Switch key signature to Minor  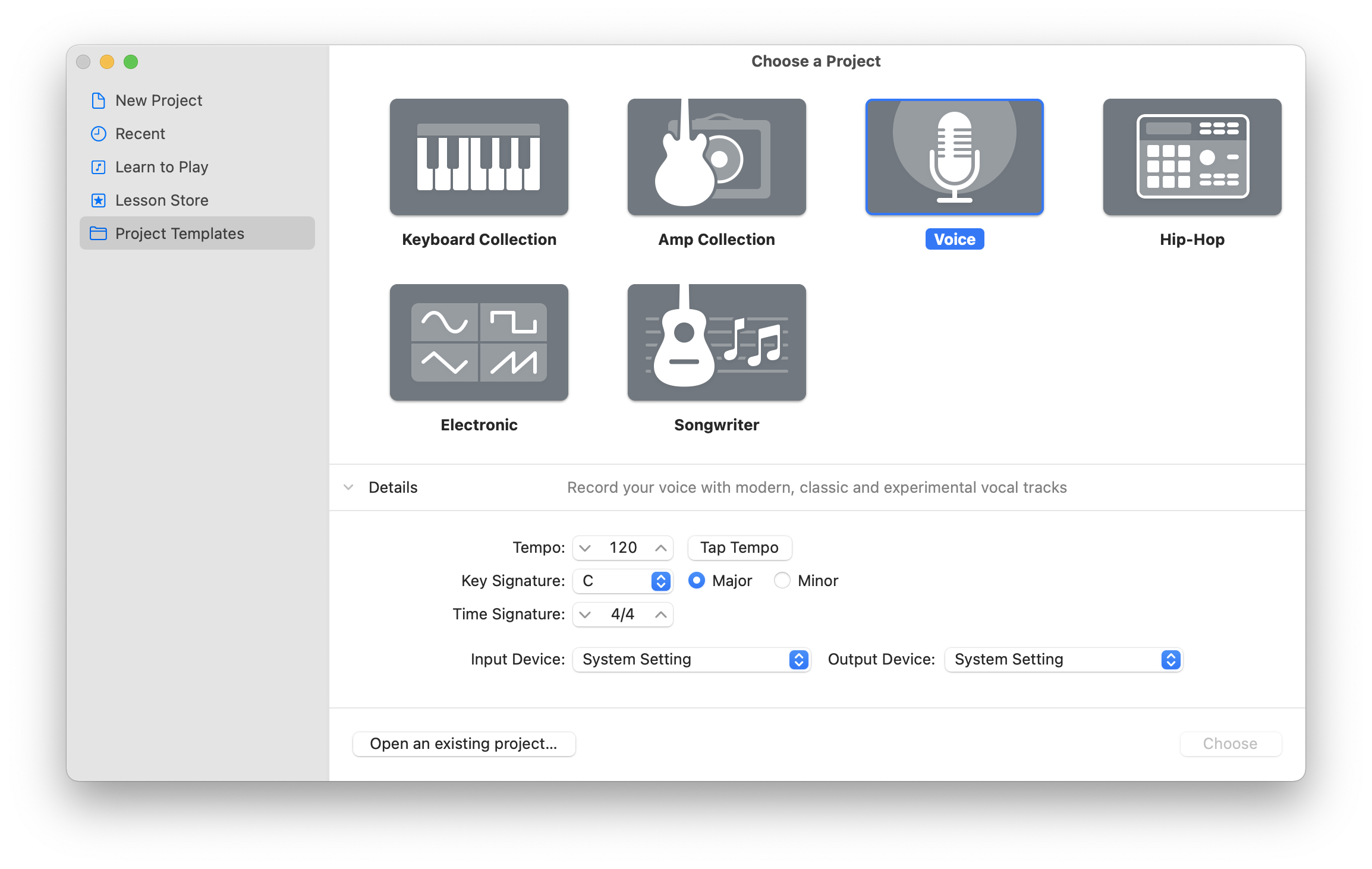click(x=782, y=581)
